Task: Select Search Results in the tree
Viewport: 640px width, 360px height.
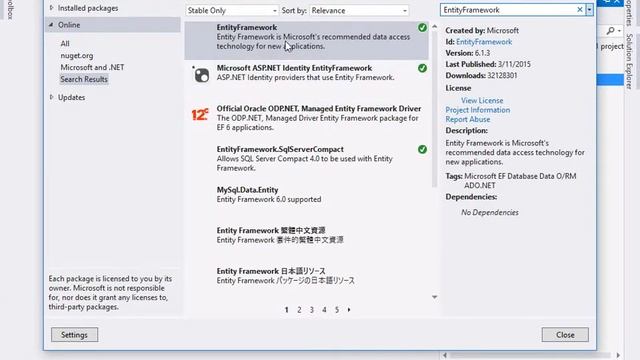Action: (84, 79)
